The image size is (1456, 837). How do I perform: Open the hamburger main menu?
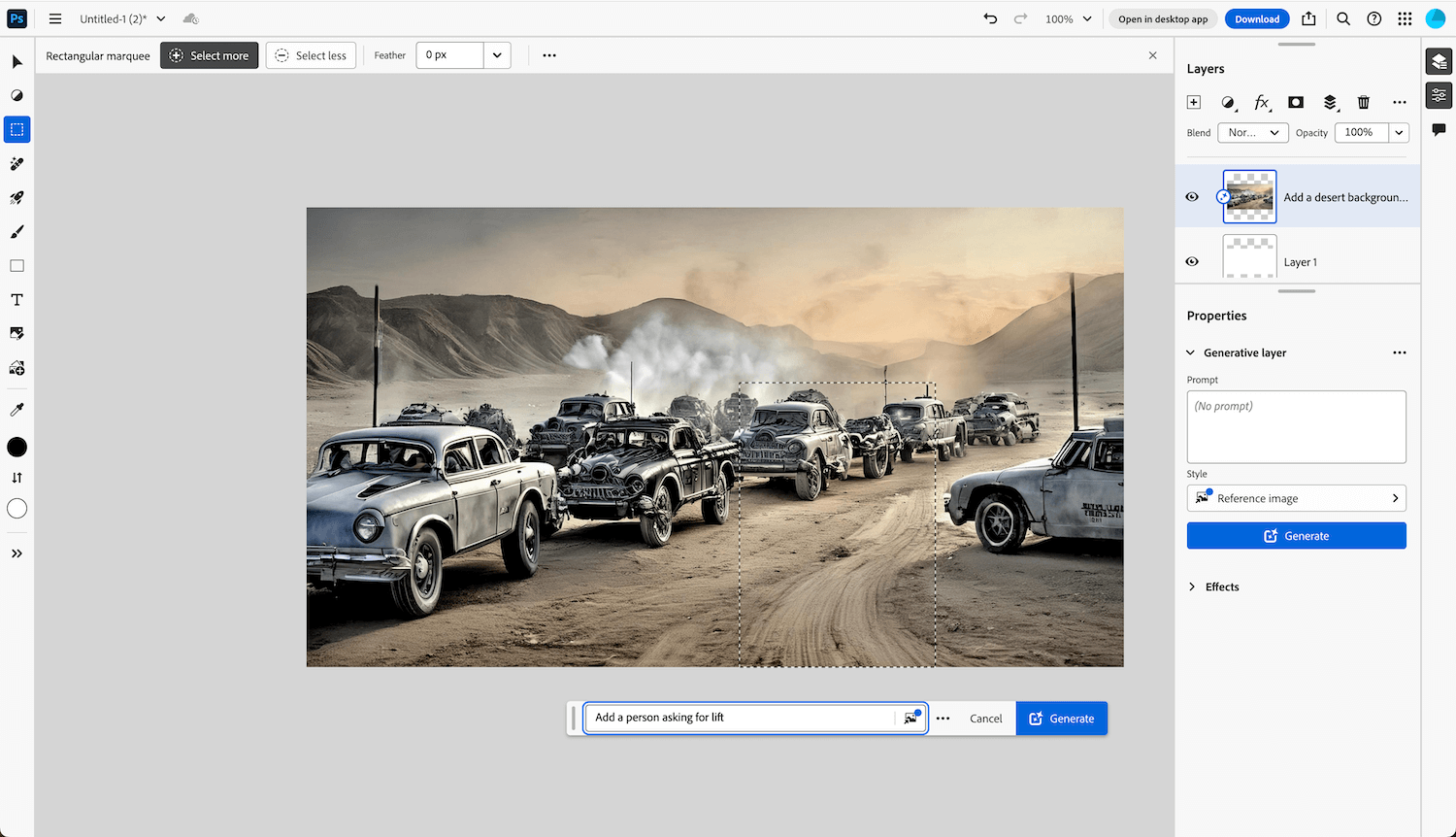55,18
